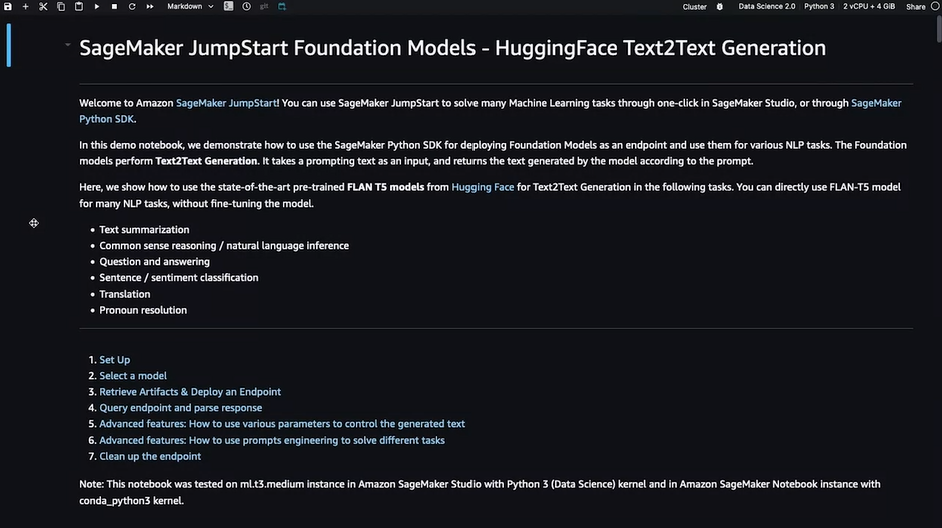Interrupt the kernel with the stop button
942x528 pixels.
click(115, 6)
